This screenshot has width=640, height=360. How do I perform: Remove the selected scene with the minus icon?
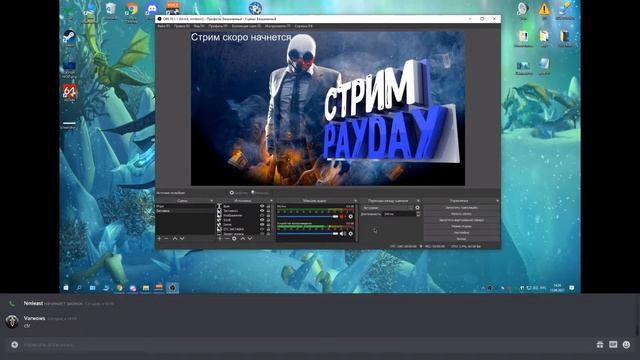click(167, 238)
